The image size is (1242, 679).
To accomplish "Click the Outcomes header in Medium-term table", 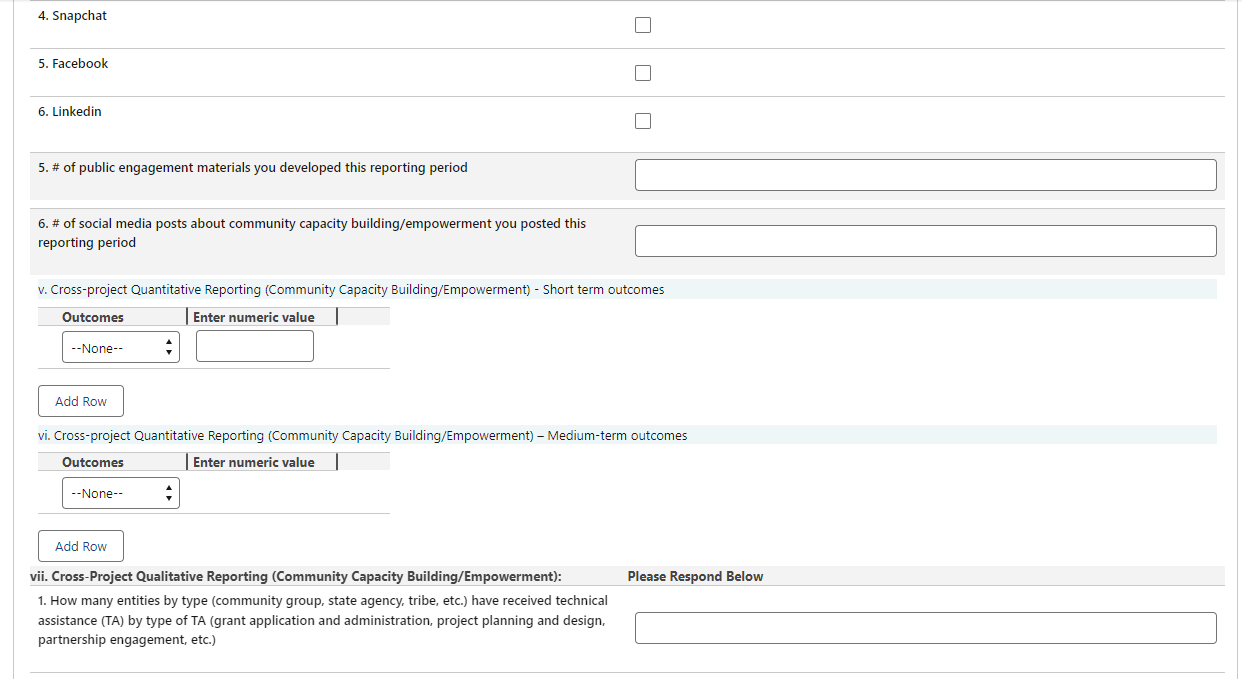I will click(x=93, y=462).
